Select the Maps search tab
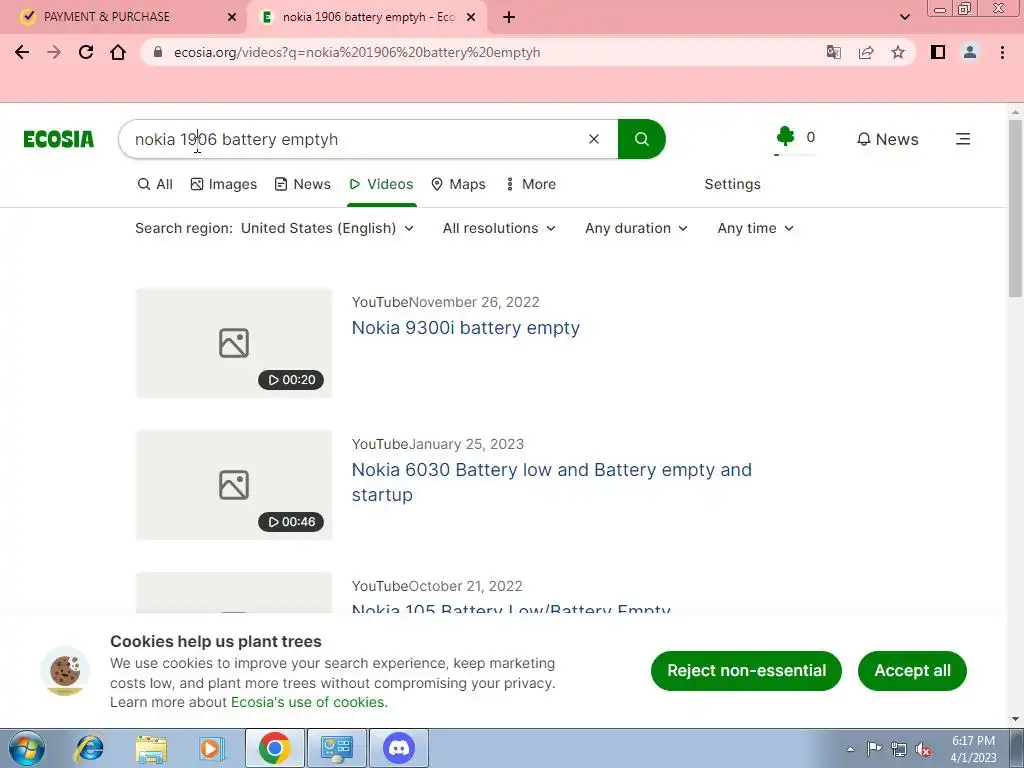 click(458, 184)
